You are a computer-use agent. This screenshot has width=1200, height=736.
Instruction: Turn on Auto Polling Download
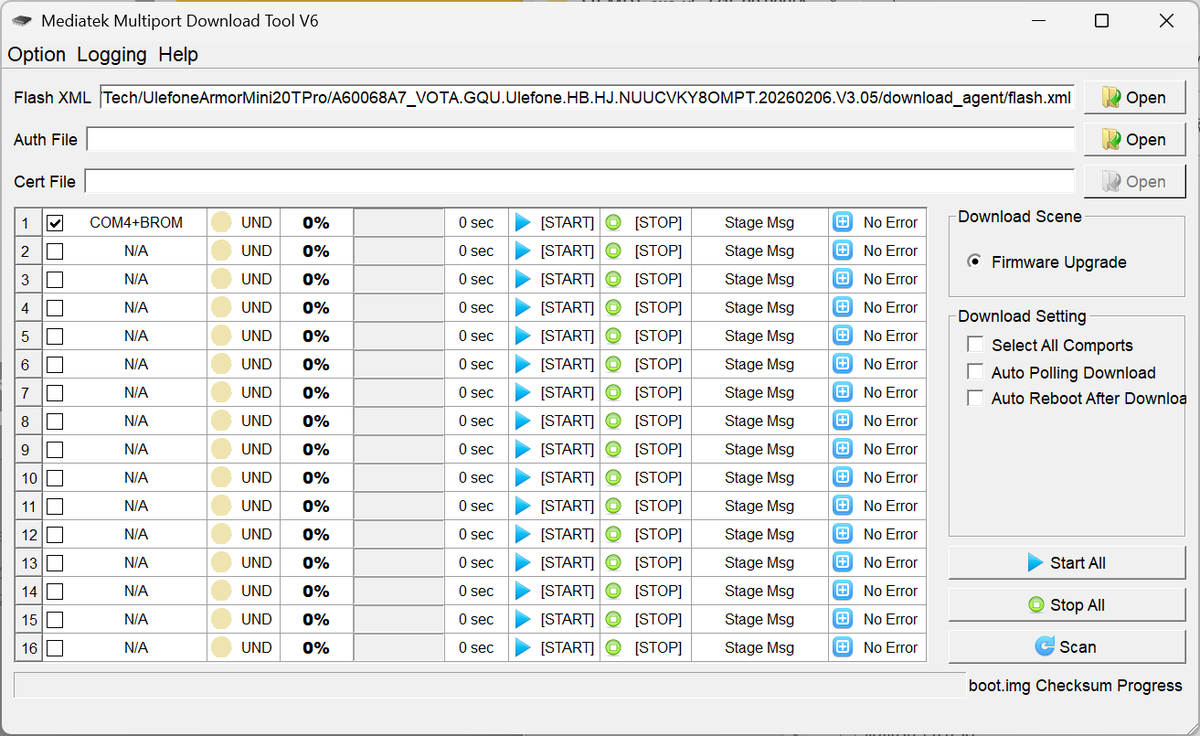click(975, 372)
